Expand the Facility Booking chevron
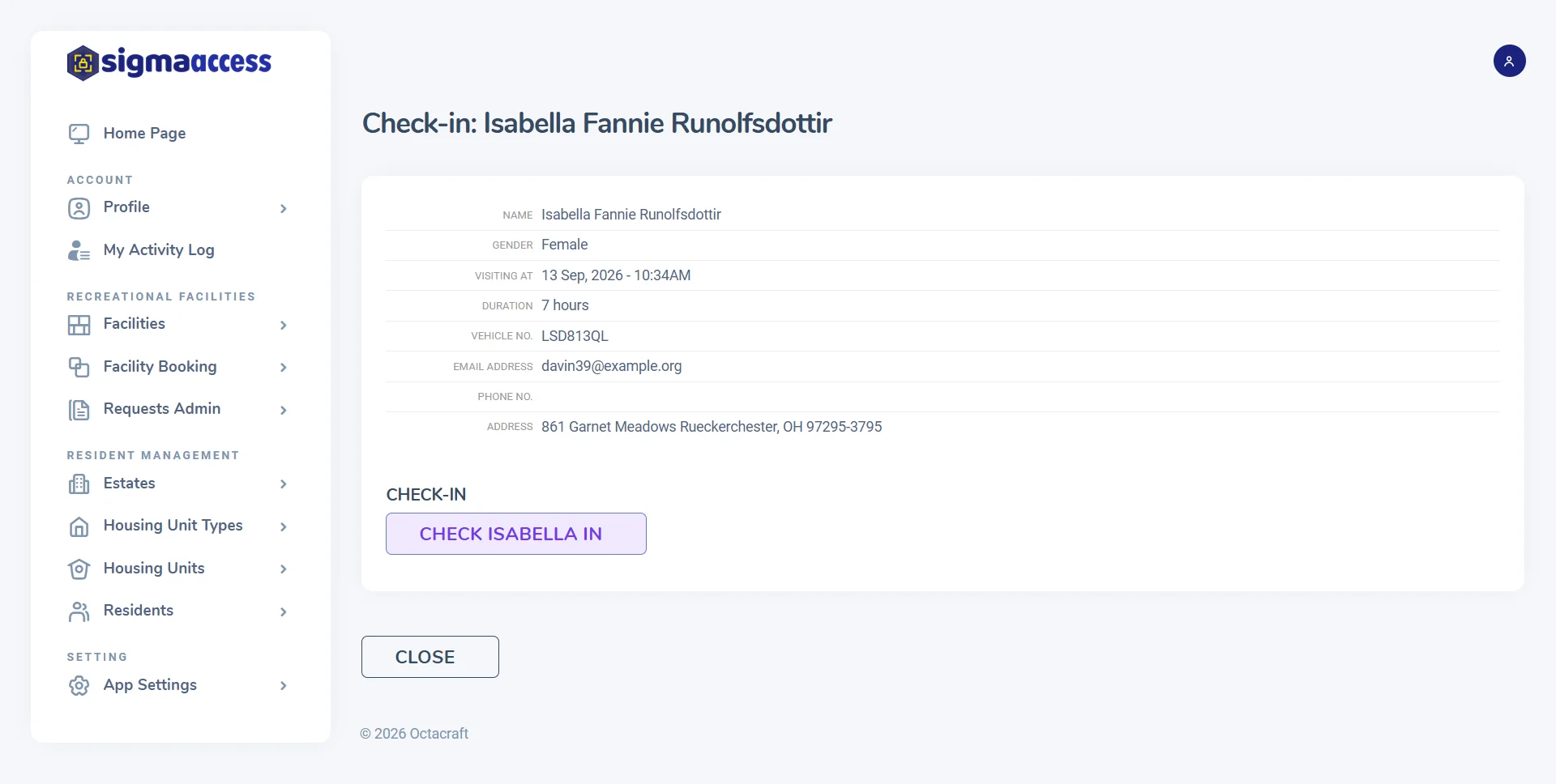Viewport: 1556px width, 784px height. click(x=284, y=367)
